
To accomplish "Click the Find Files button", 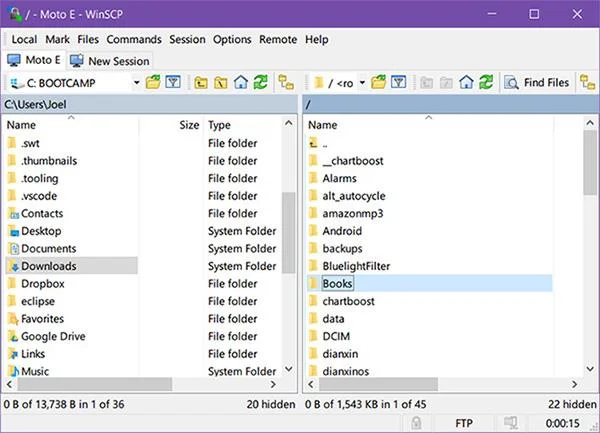I will (536, 82).
